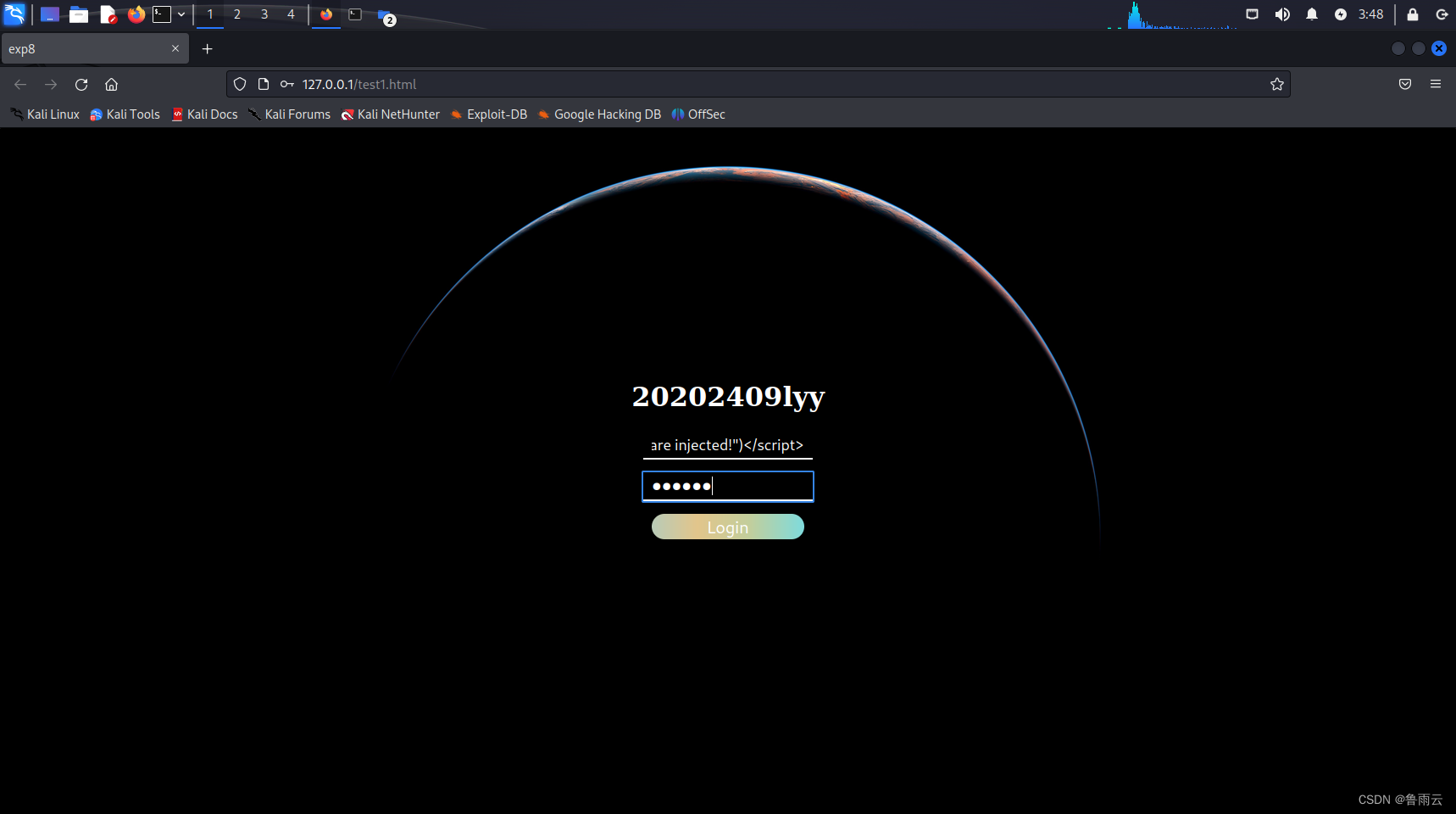Switch to workspace 3
Viewport: 1456px width, 814px height.
(x=264, y=14)
